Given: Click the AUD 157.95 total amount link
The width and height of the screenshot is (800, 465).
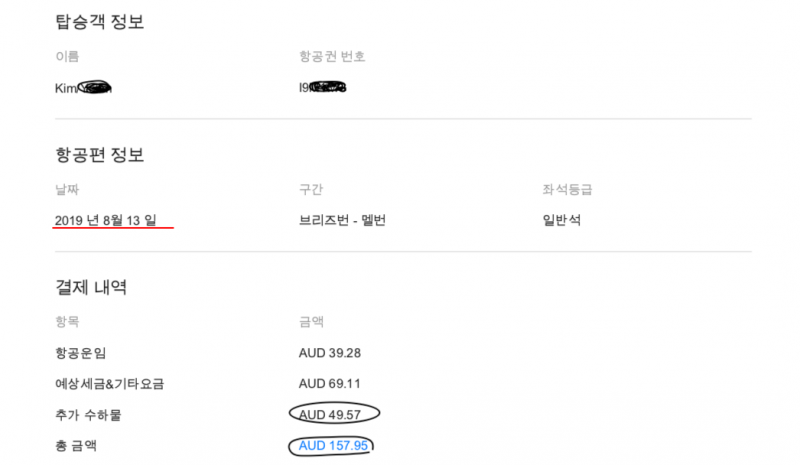Looking at the screenshot, I should coord(333,446).
